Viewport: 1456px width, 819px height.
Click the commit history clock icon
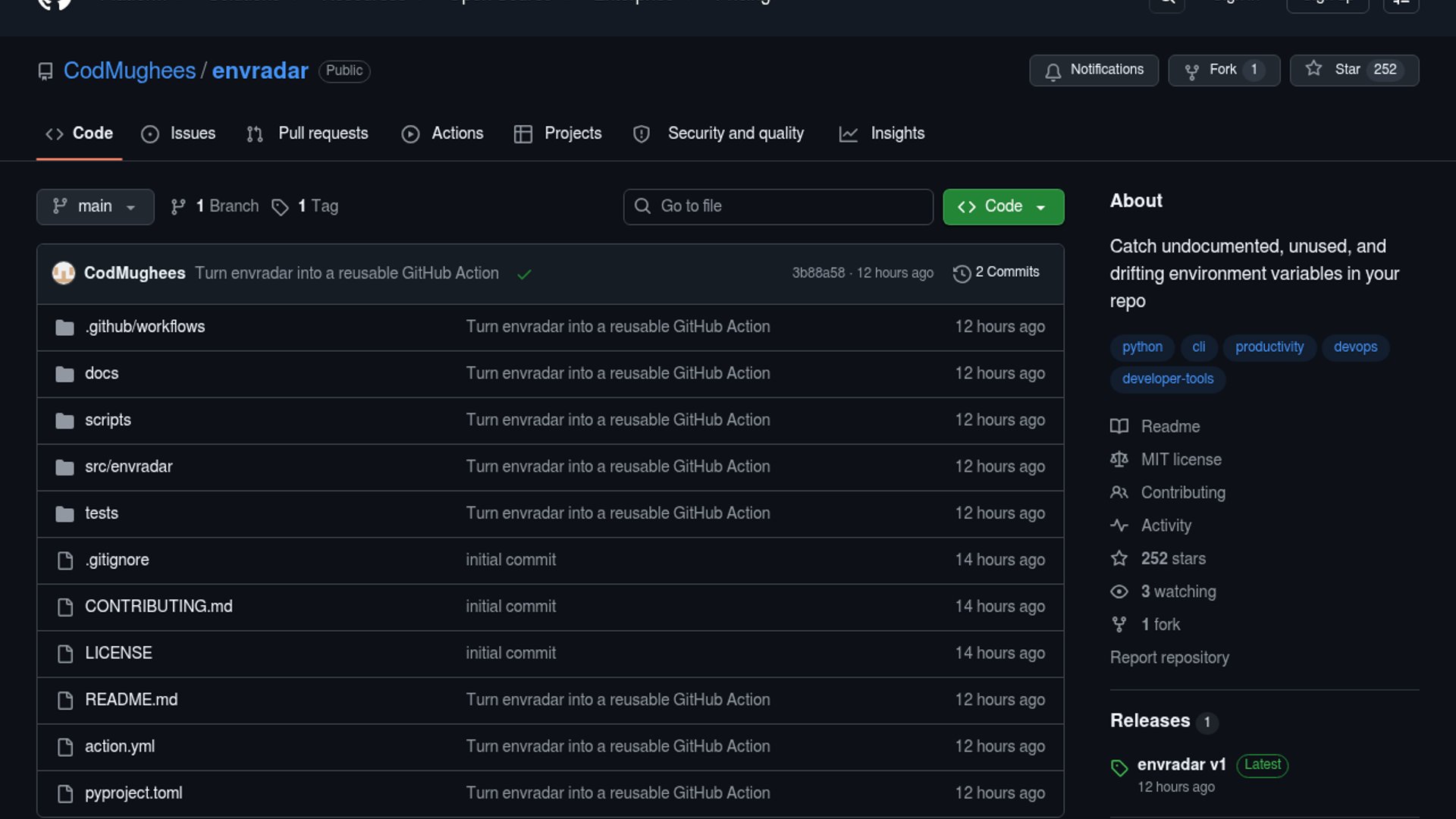tap(962, 273)
